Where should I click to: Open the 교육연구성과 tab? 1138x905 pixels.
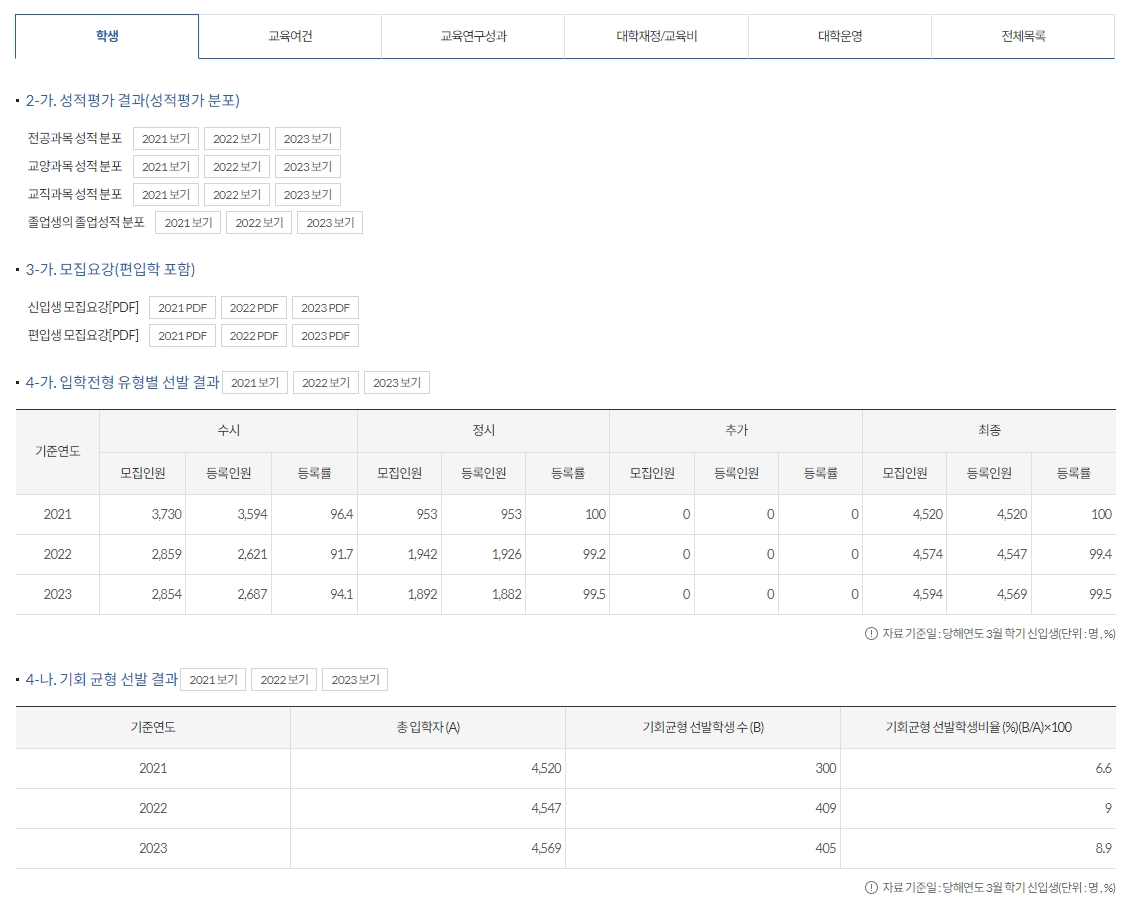(473, 36)
